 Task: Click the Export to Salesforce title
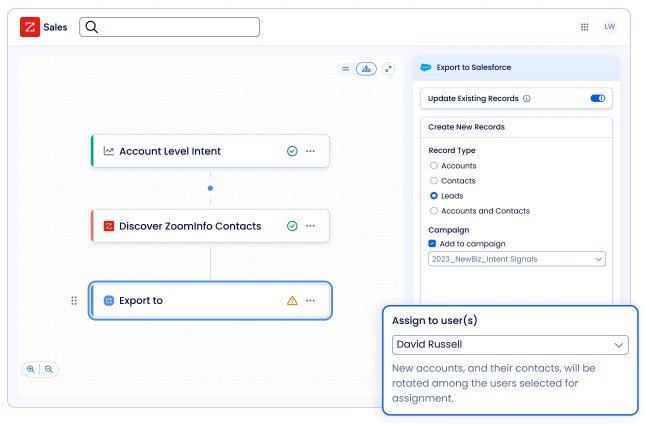[474, 67]
